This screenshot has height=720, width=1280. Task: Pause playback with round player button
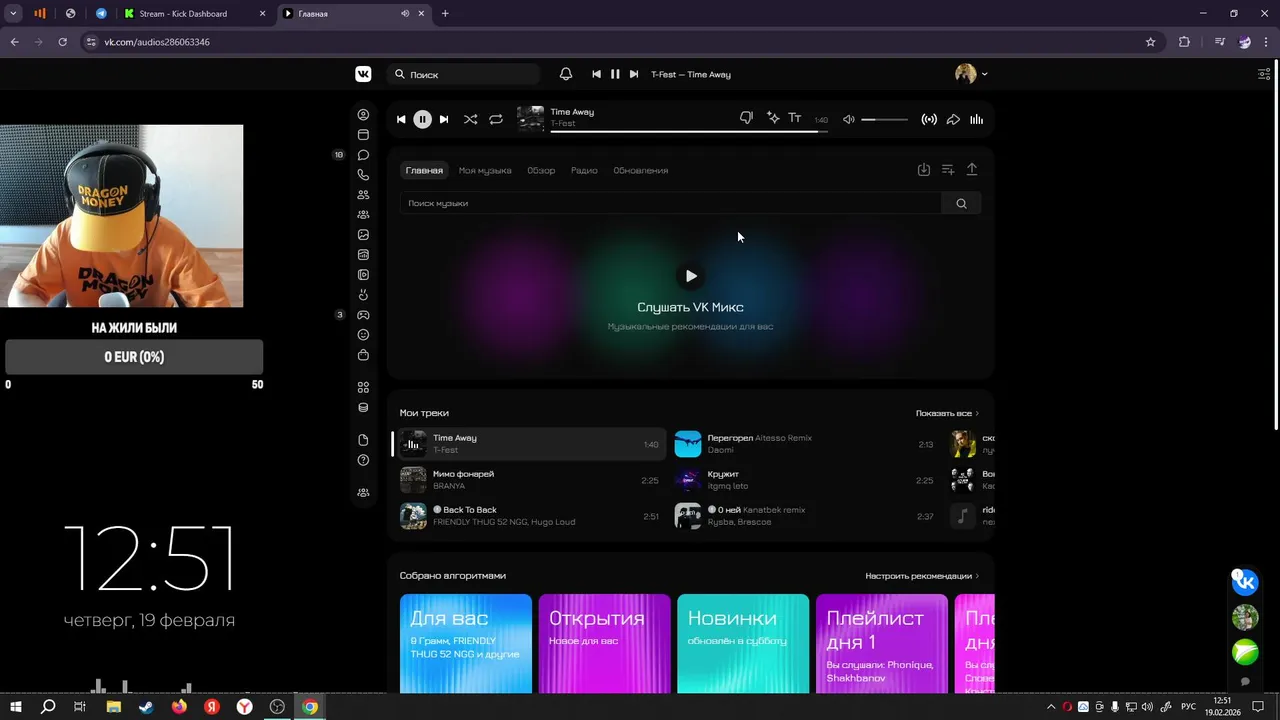[x=422, y=119]
